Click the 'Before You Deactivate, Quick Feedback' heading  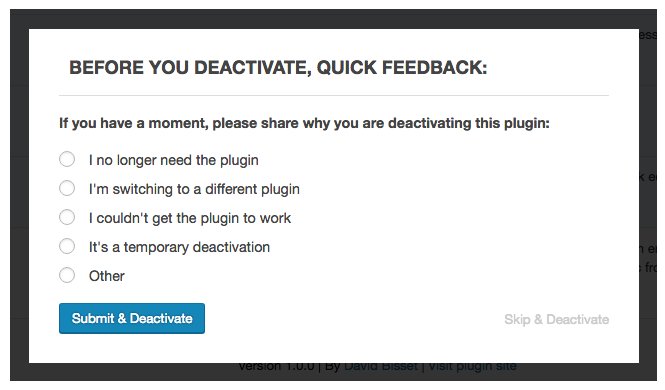278,68
